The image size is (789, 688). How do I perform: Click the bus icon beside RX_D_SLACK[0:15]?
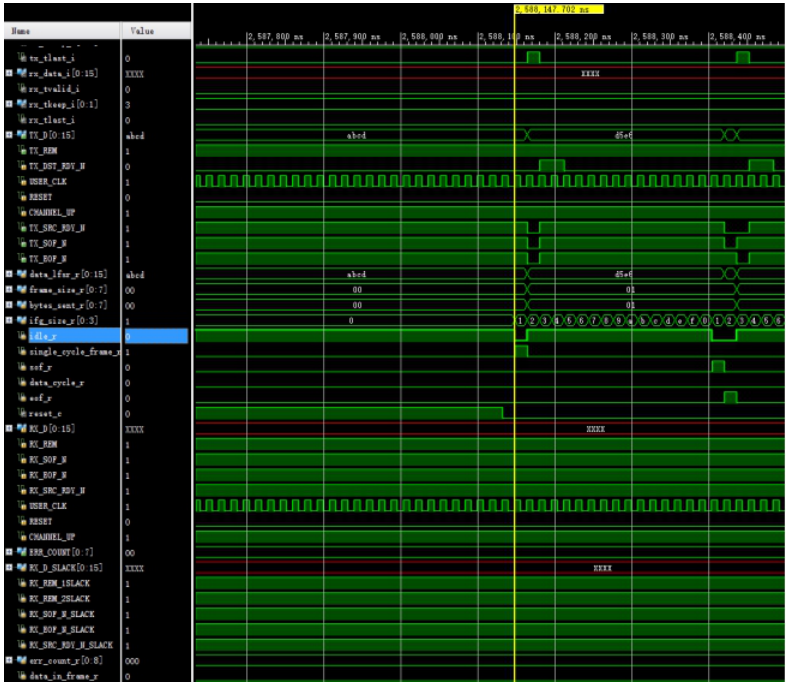(x=21, y=567)
